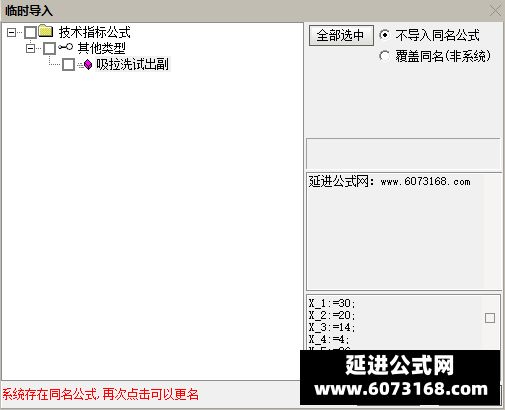Click the scrollbar thumb in the formula code box
Viewport: 505px width, 410px height.
(x=490, y=318)
